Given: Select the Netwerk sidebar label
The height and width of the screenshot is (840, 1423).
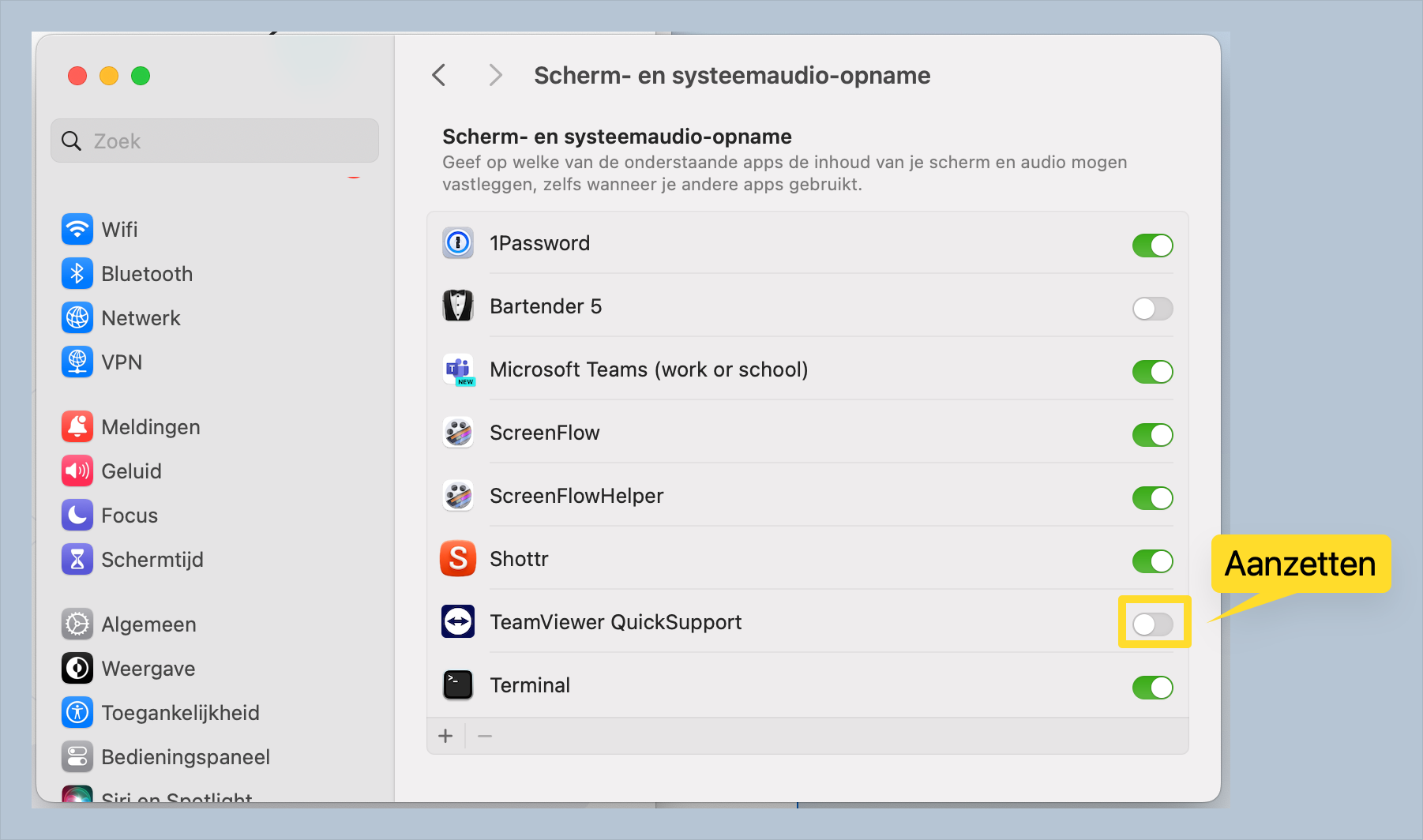Looking at the screenshot, I should [141, 318].
